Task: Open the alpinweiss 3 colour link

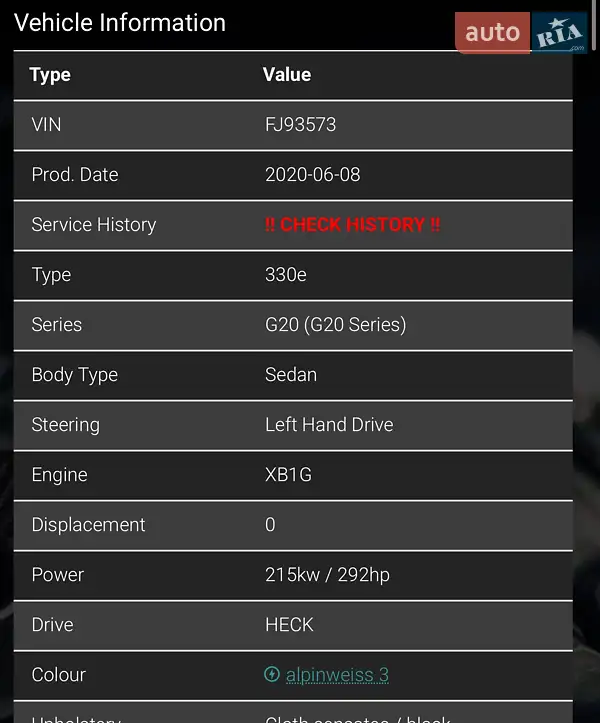Action: tap(337, 675)
